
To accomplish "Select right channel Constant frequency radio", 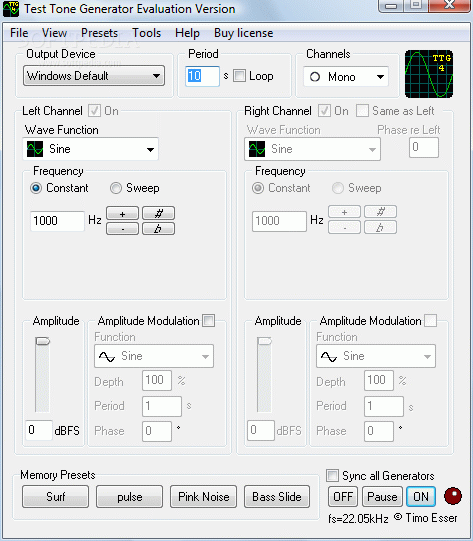I will coord(258,188).
